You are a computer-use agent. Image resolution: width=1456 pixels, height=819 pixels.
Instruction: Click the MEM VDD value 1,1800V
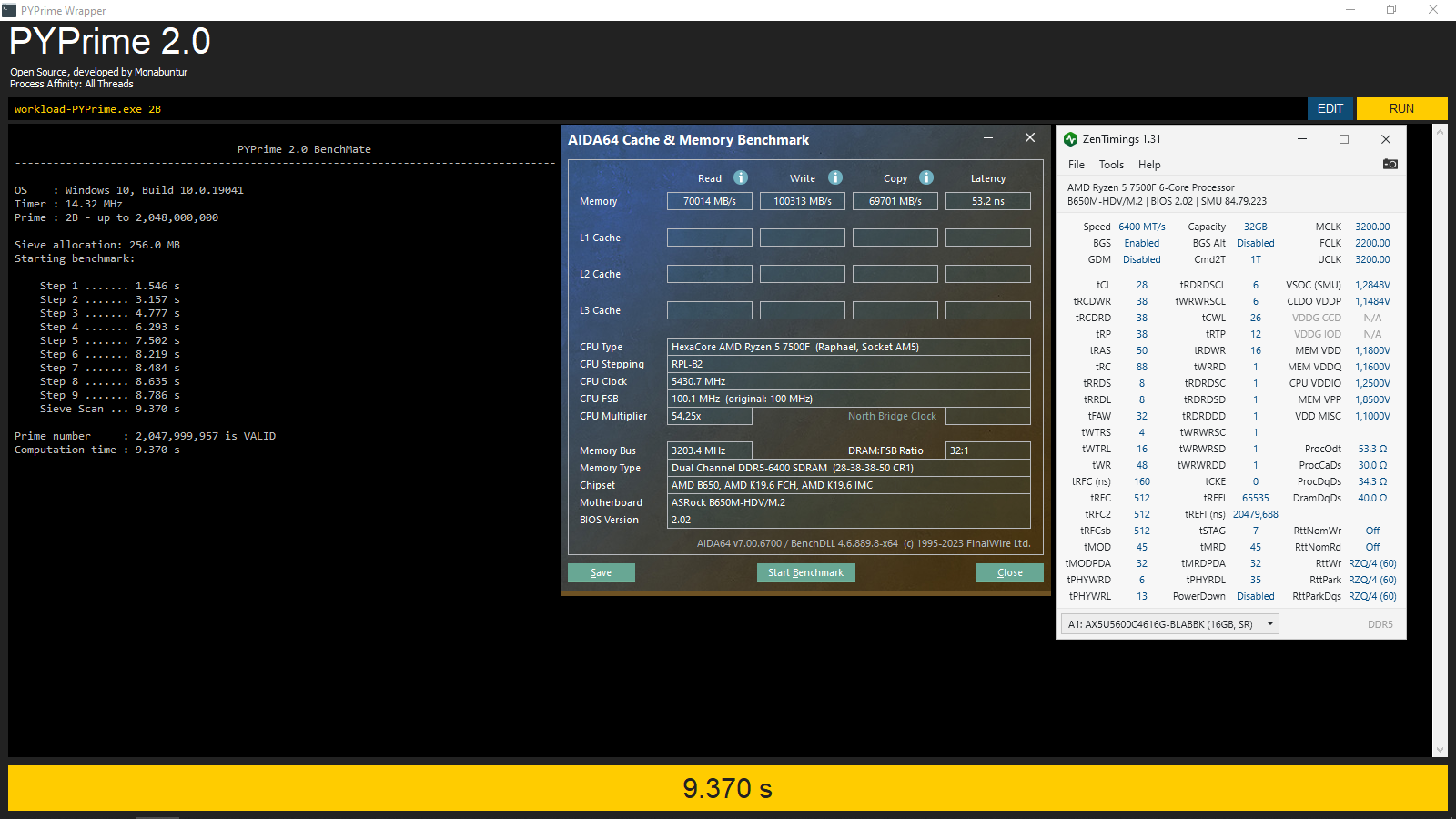point(1372,350)
